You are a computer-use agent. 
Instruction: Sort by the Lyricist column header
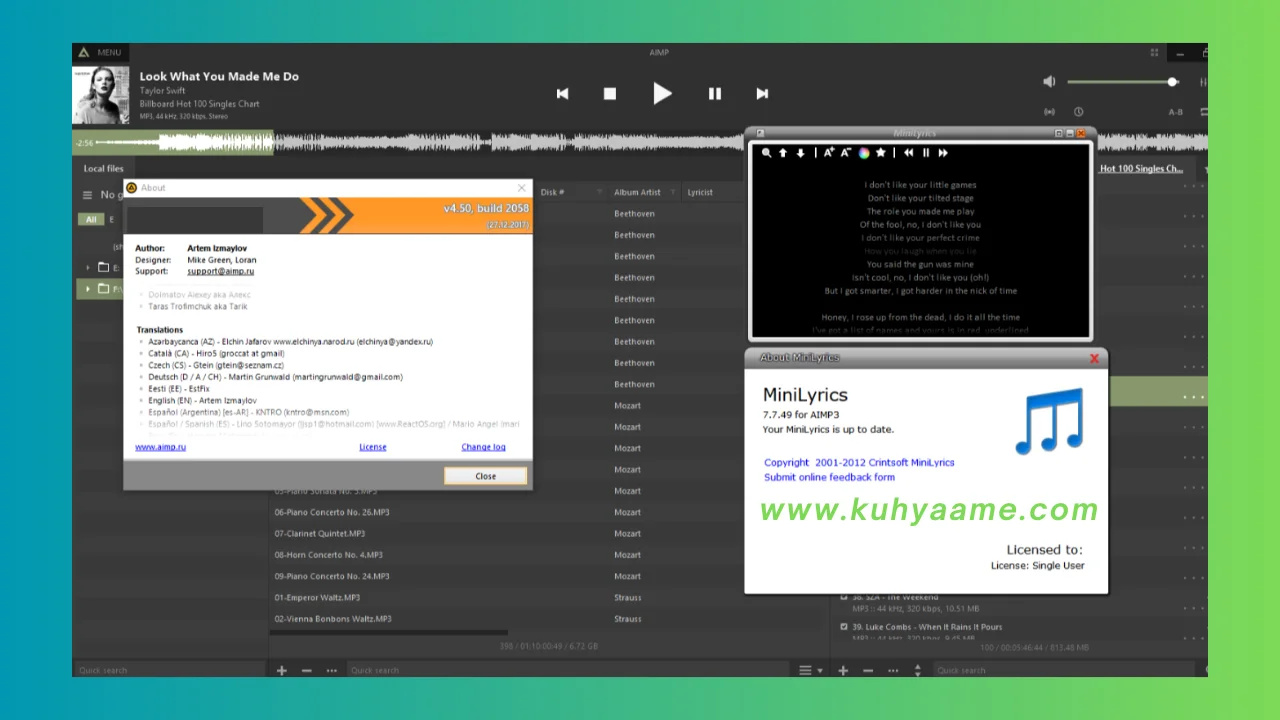700,192
